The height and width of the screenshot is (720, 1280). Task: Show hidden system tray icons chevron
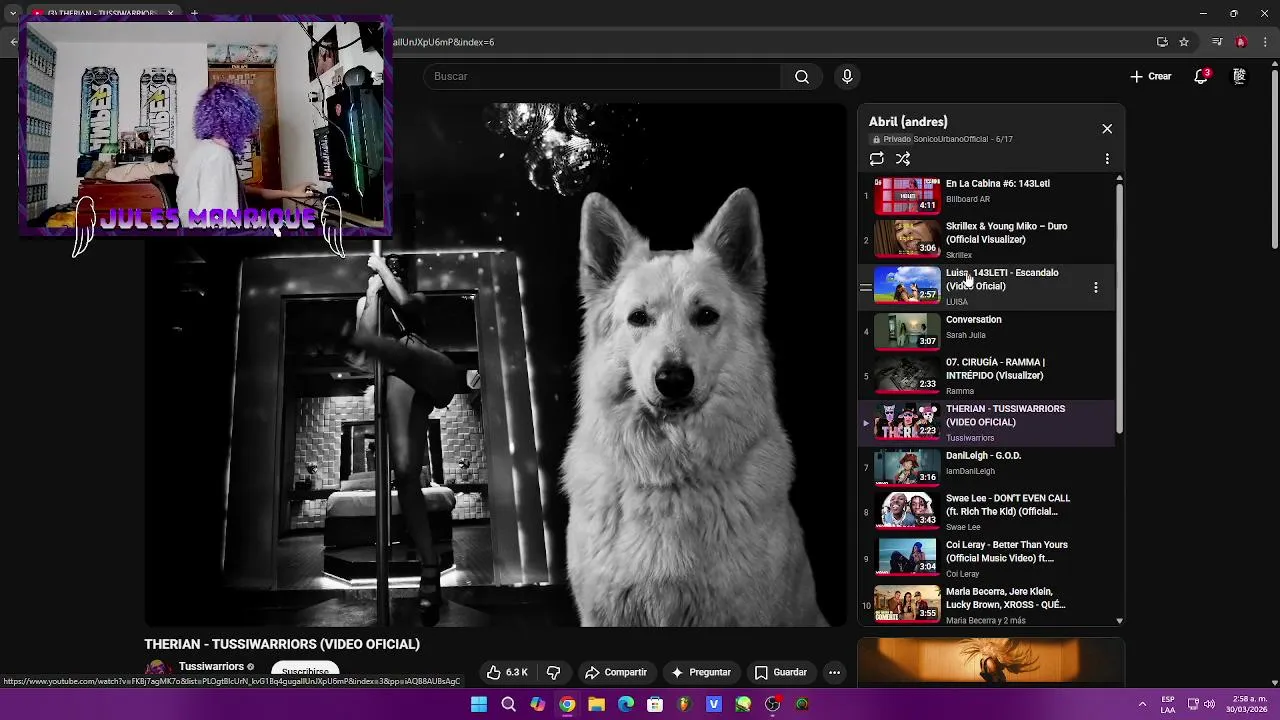click(1142, 704)
